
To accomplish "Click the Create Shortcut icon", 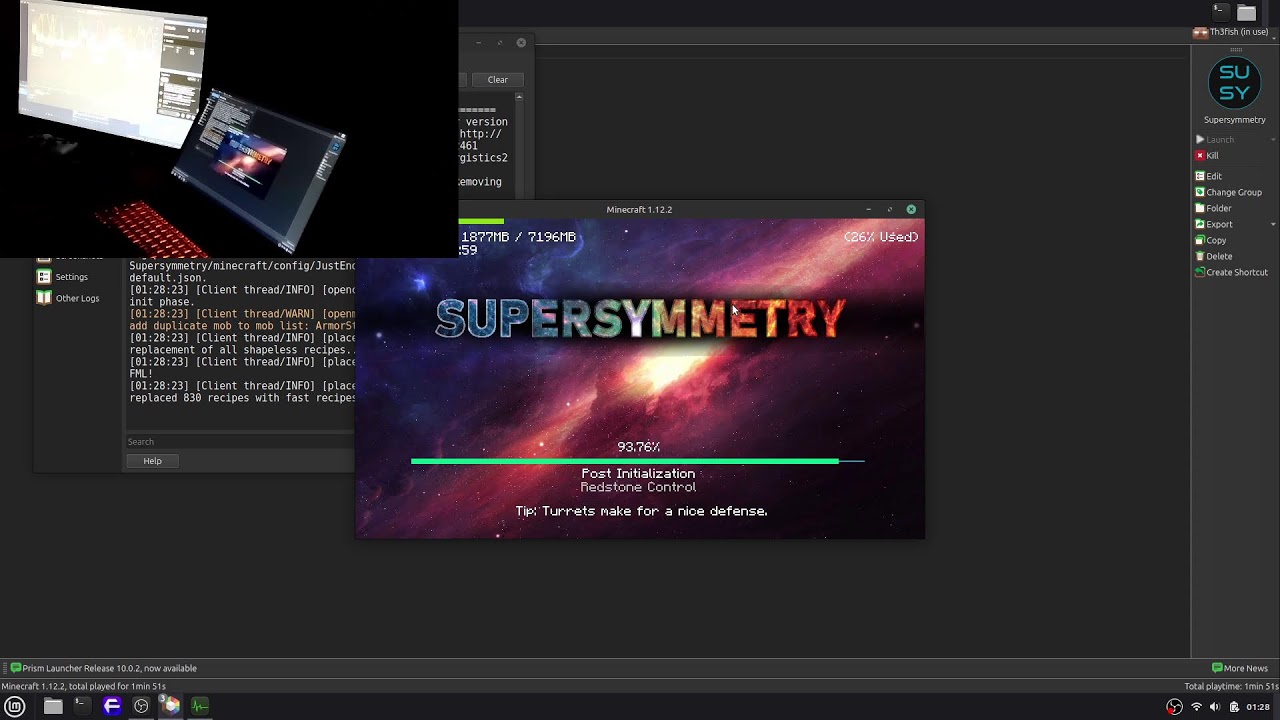I will click(x=1200, y=272).
